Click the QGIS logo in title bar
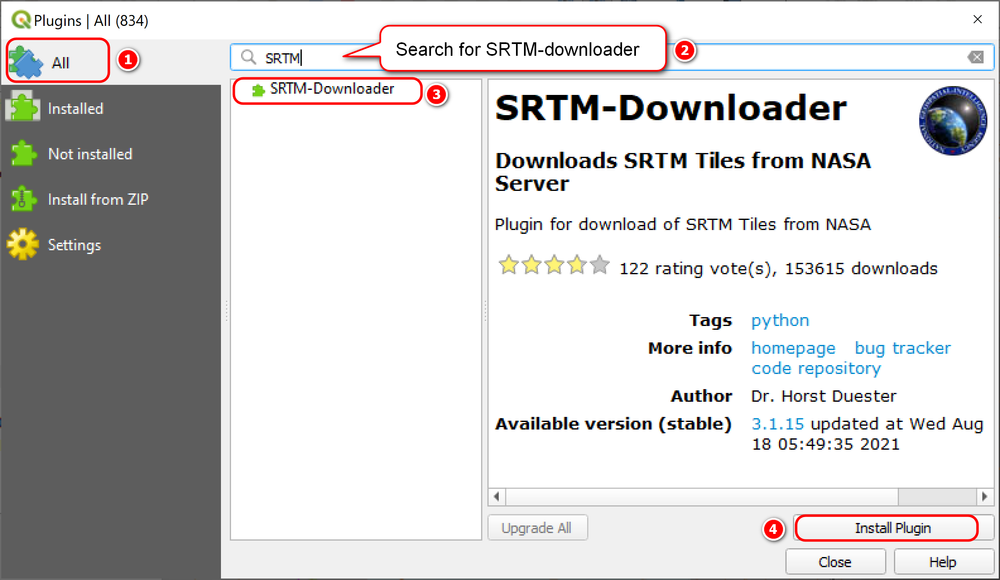 coord(21,20)
